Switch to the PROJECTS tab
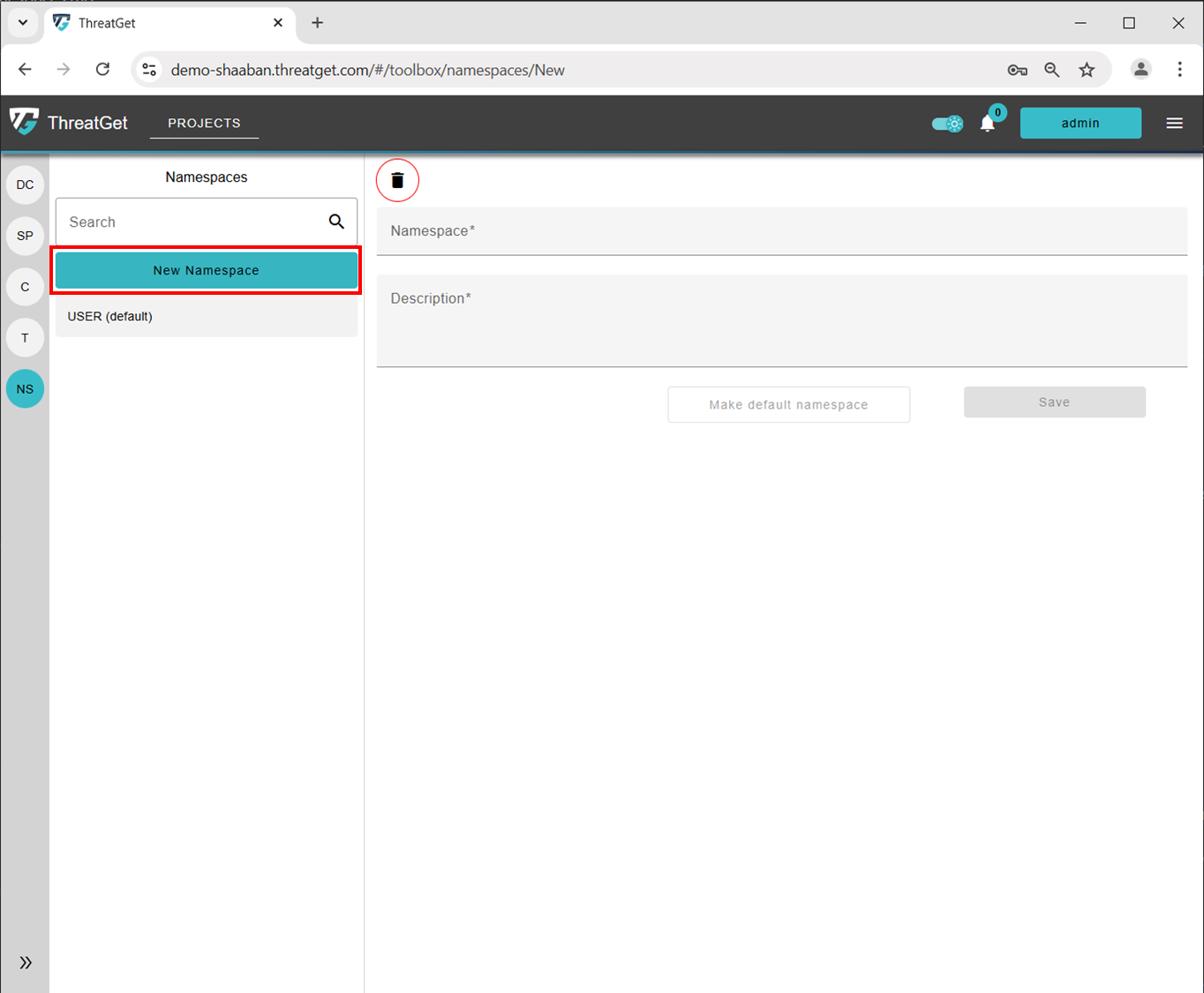The image size is (1204, 993). (x=204, y=123)
